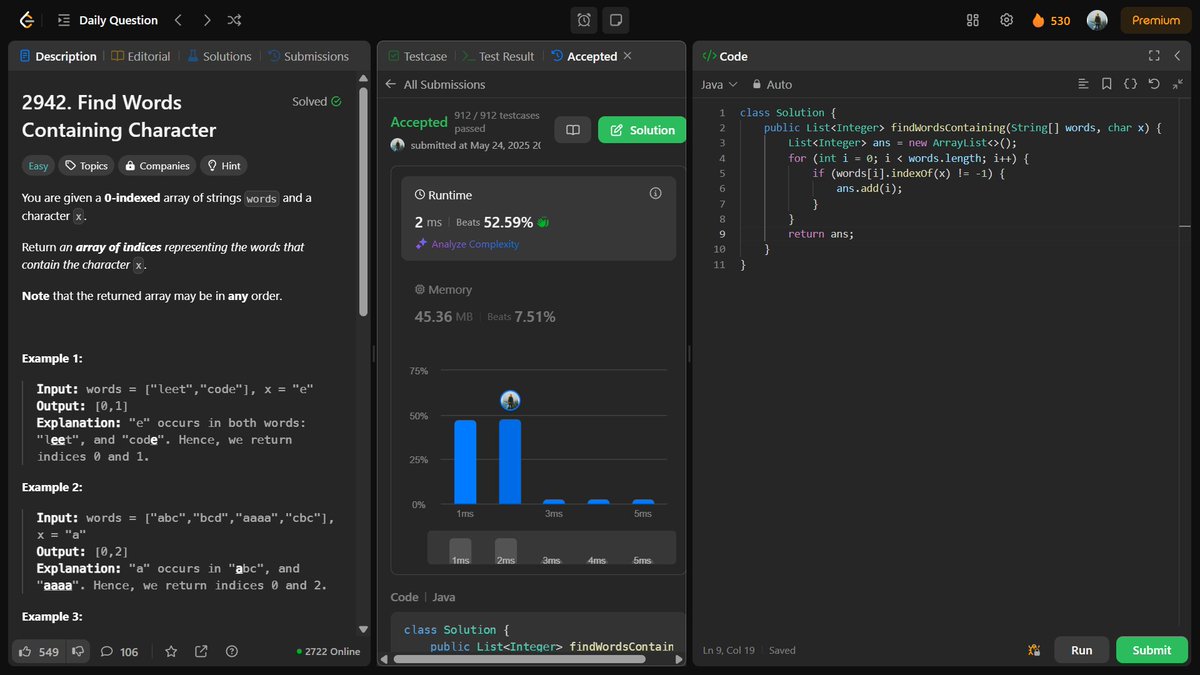Viewport: 1200px width, 675px height.
Task: Reveal the Hint tag
Action: (223, 166)
